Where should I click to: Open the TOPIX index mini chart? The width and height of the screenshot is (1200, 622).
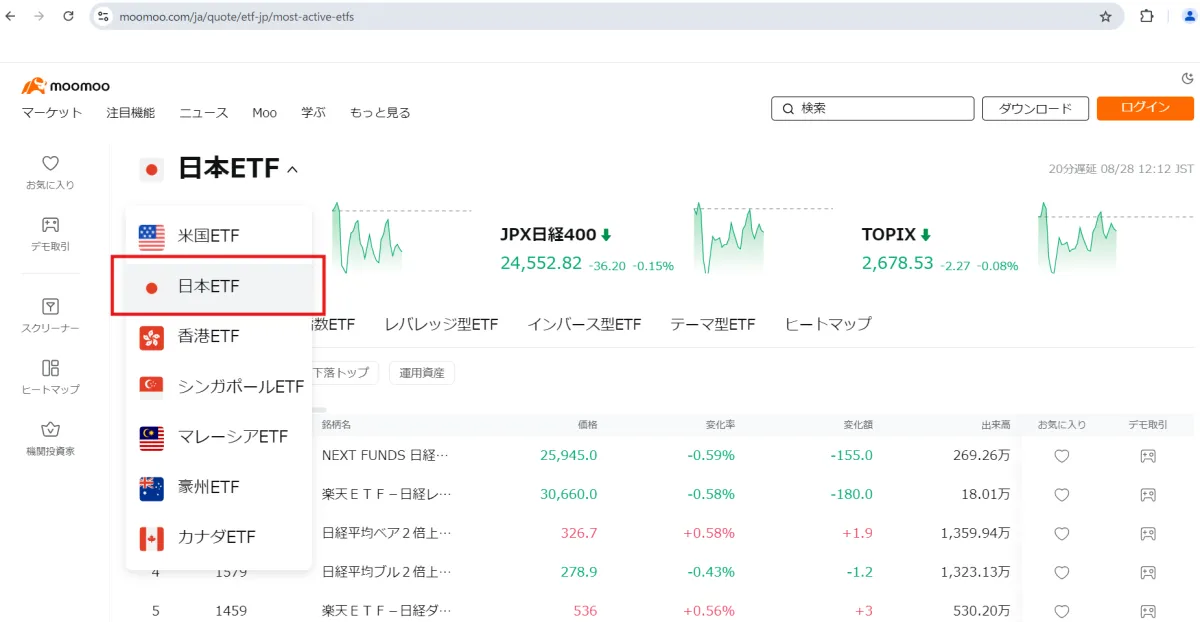[1075, 240]
